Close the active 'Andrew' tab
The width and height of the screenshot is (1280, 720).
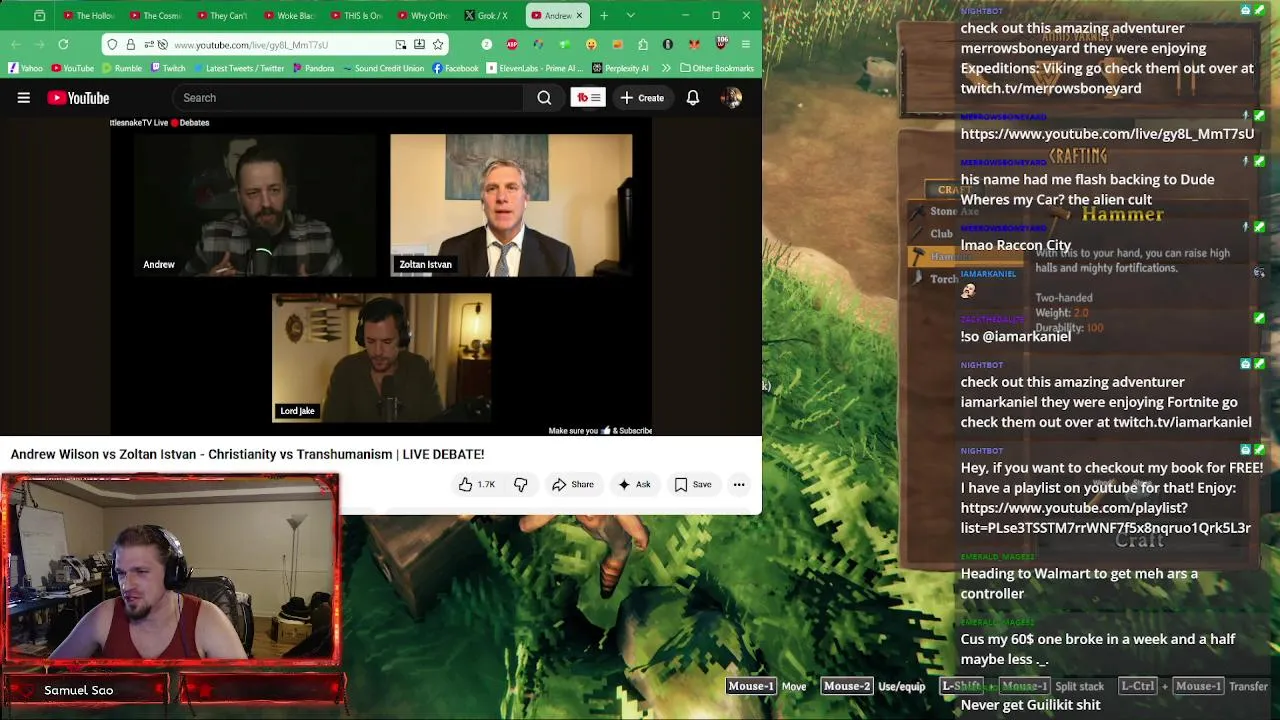coord(578,16)
